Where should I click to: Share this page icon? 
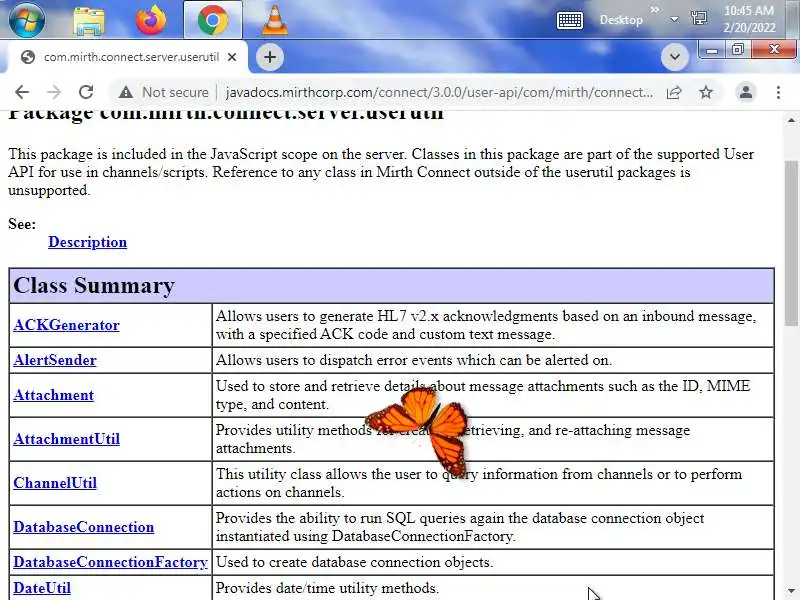tap(674, 92)
